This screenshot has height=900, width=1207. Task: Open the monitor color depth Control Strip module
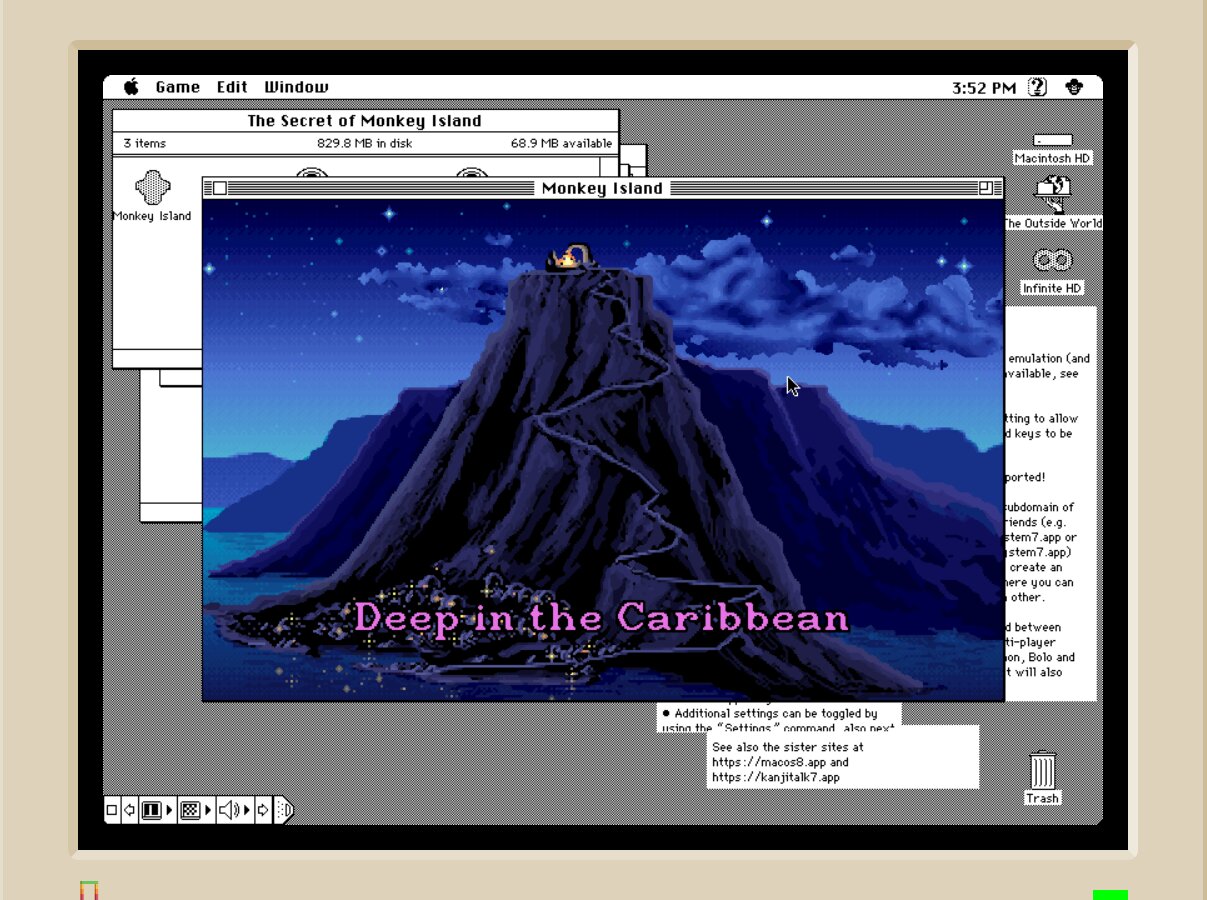point(157,810)
